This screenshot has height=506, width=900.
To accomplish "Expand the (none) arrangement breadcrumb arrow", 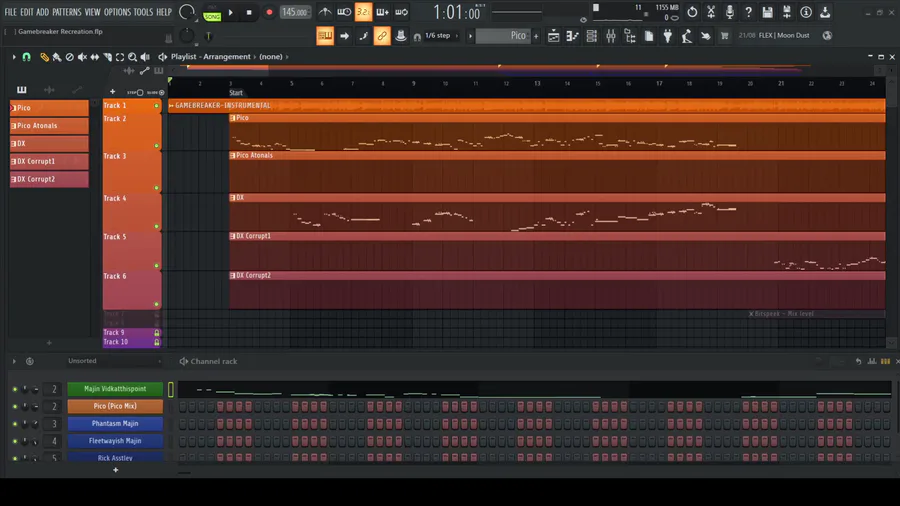I will pos(288,57).
